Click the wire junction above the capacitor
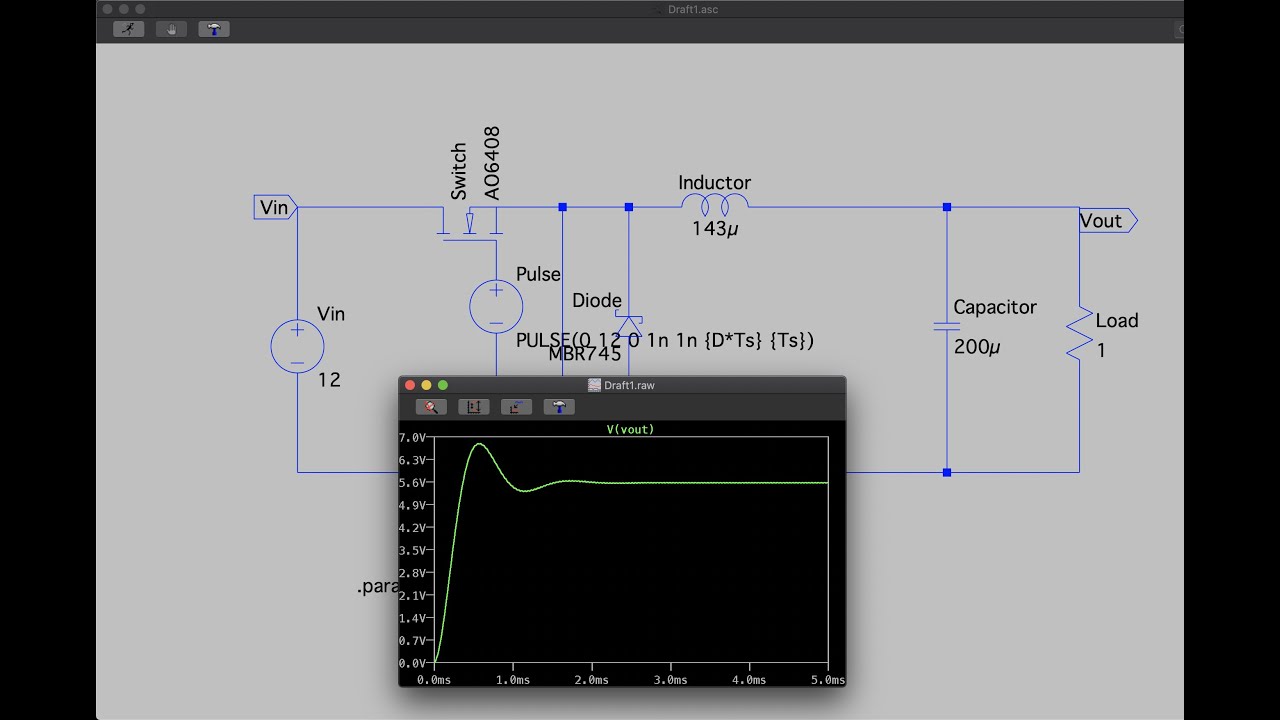This screenshot has width=1280, height=720. (x=947, y=207)
